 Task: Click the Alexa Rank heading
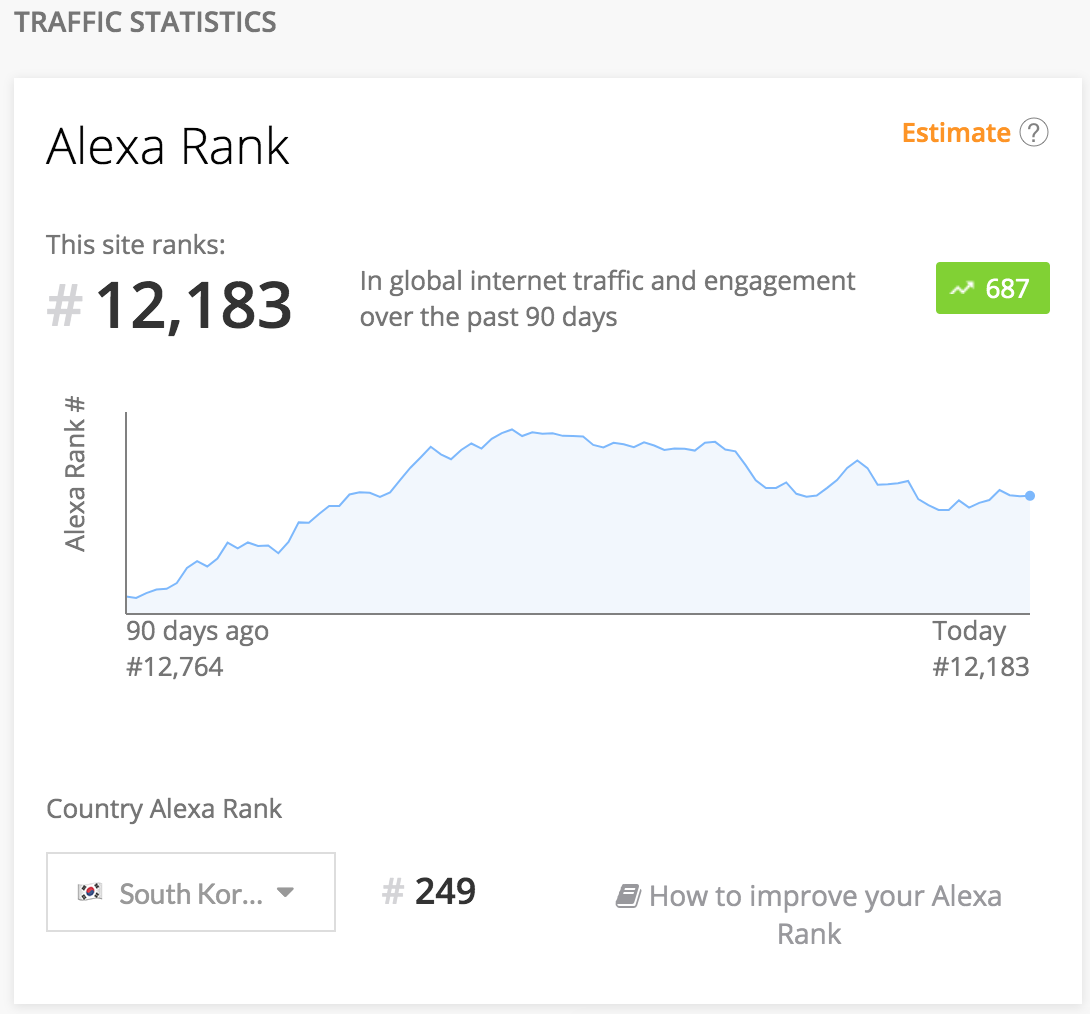(x=168, y=147)
